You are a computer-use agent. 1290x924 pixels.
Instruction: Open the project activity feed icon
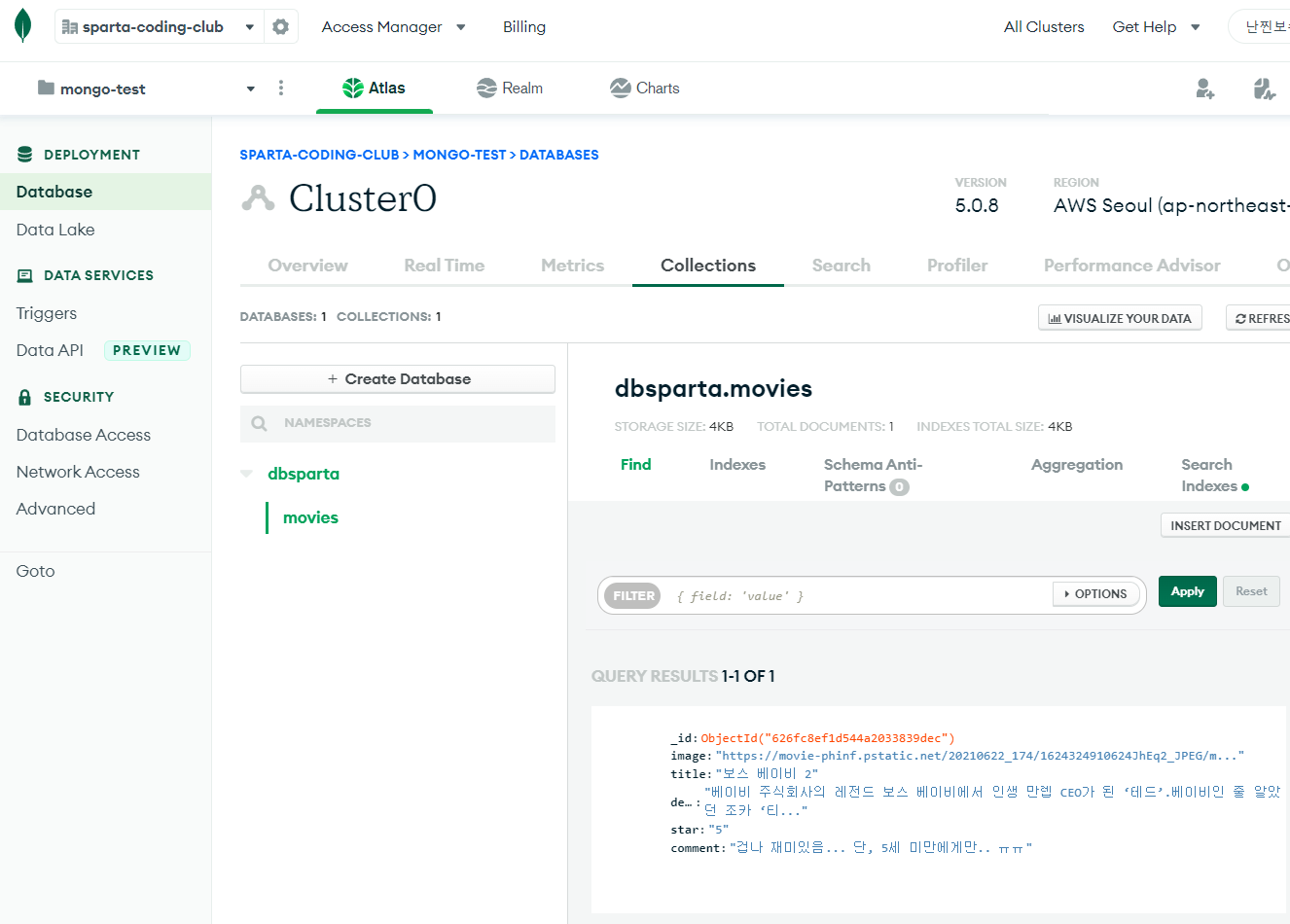(x=1264, y=89)
